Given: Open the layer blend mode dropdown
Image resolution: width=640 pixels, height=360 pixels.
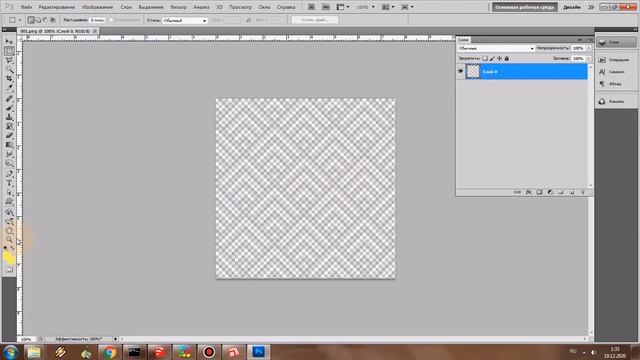Looking at the screenshot, I should [x=496, y=48].
